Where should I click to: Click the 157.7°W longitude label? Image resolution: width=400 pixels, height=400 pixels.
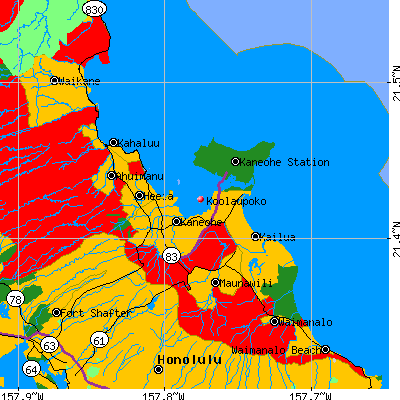pos(310,396)
